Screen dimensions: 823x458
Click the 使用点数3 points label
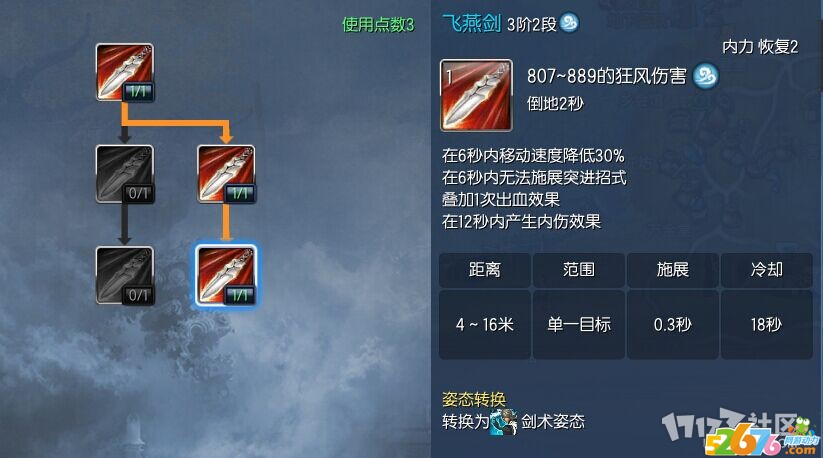pos(378,24)
